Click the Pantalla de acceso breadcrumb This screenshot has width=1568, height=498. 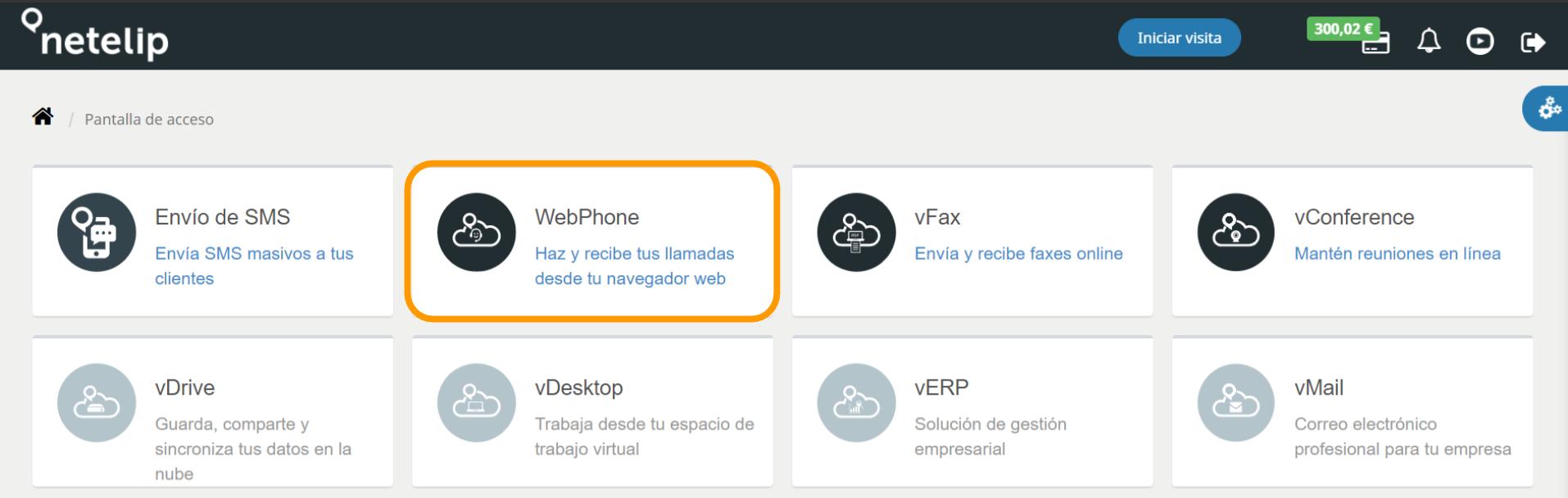pyautogui.click(x=149, y=119)
